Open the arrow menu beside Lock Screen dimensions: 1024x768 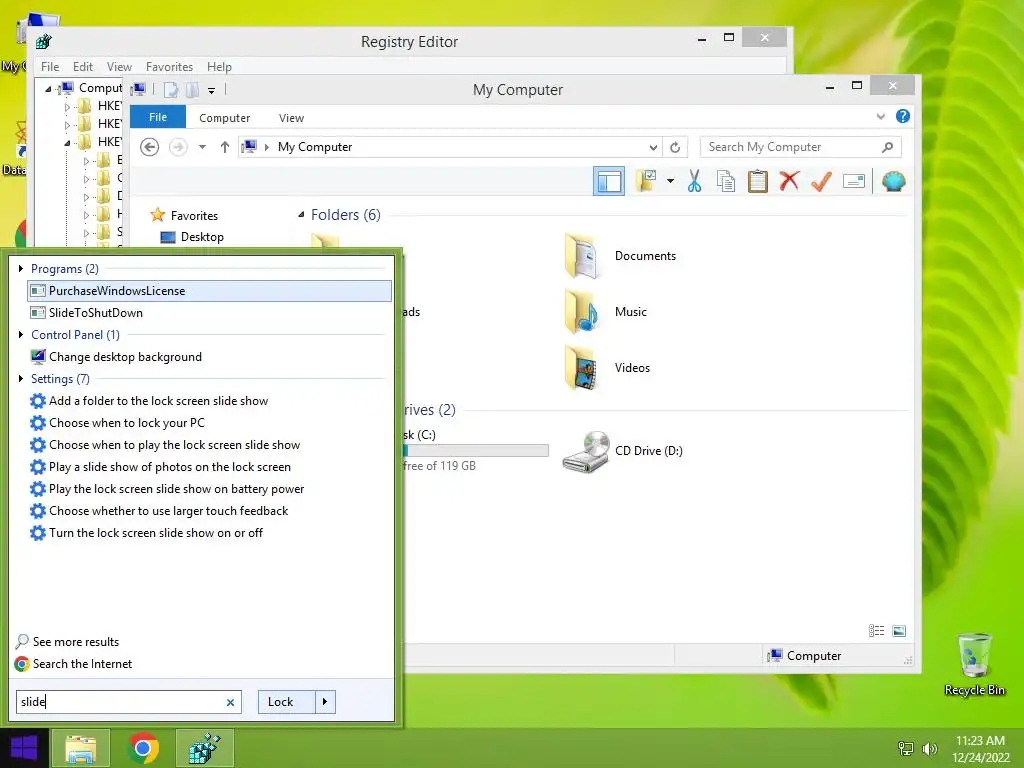325,702
